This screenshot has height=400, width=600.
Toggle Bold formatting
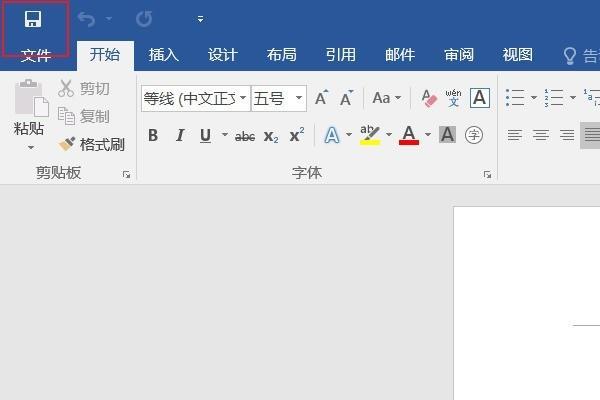tap(153, 135)
